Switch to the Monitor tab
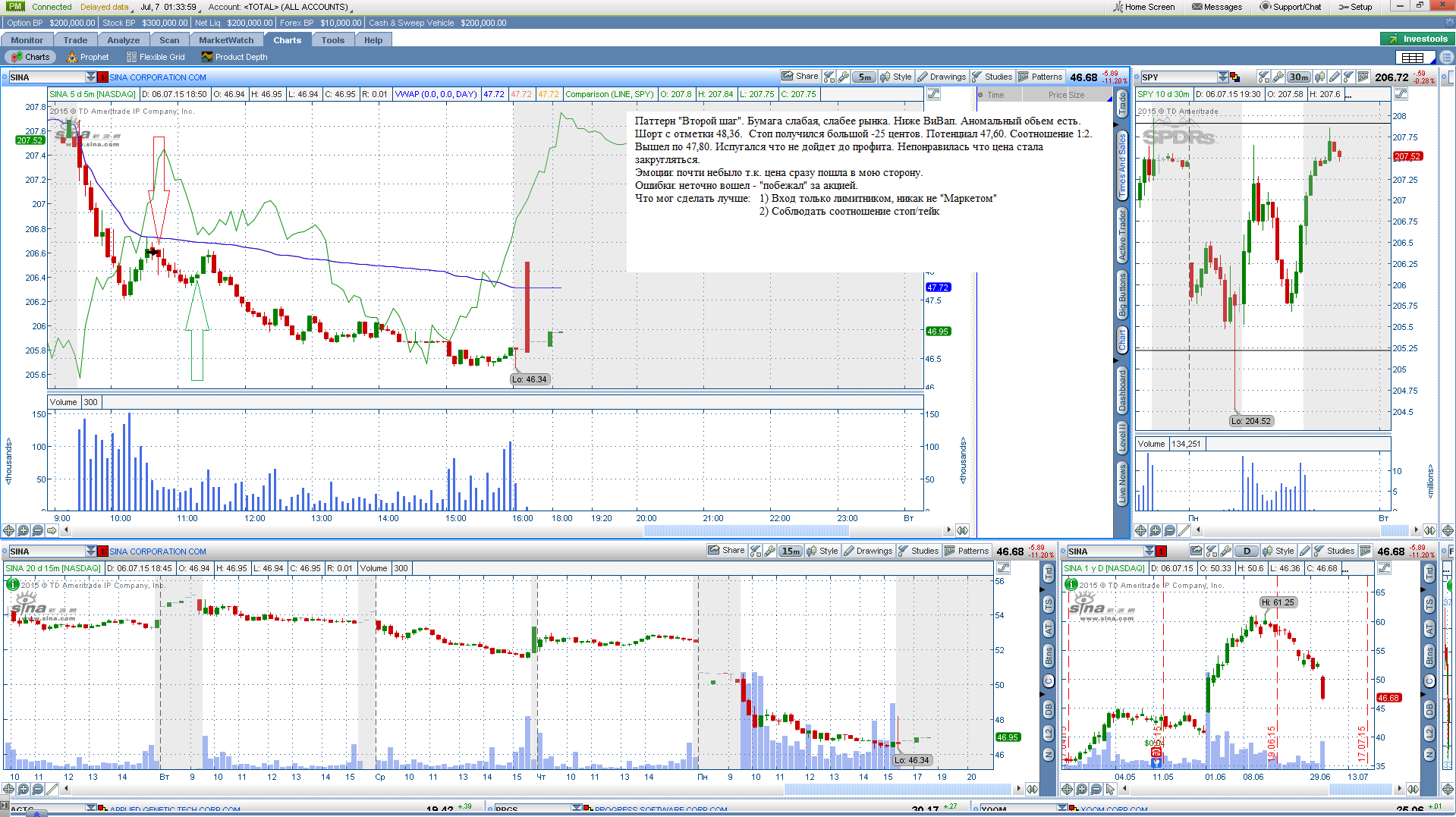Screen dimensions: 1456x817 [x=27, y=40]
